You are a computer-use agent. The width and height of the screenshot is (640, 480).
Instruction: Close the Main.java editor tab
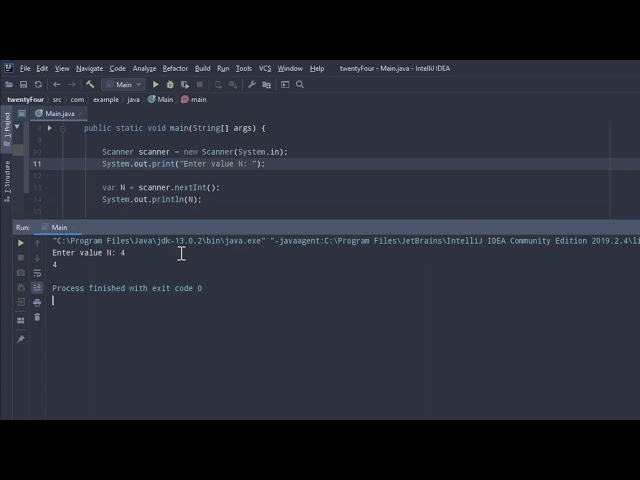point(81,113)
